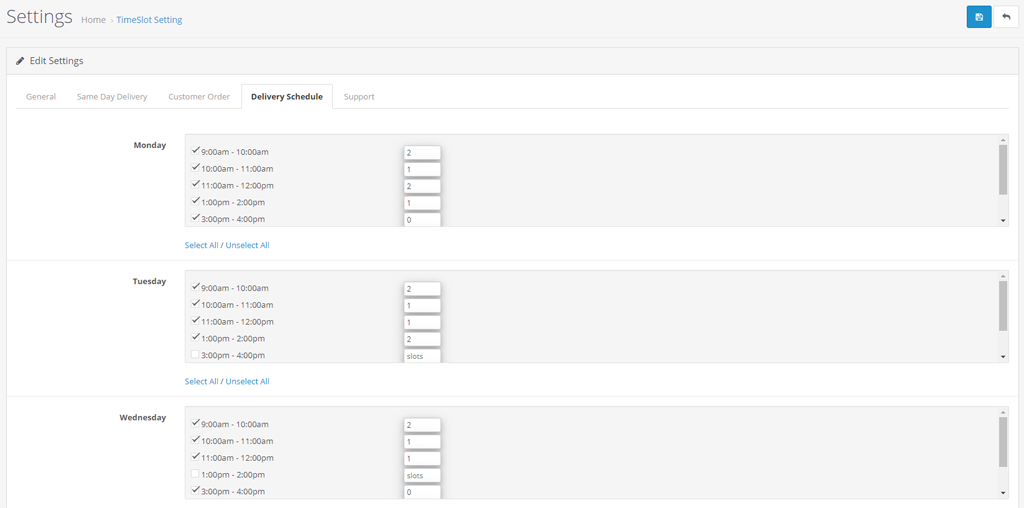Toggle Monday 11:00am - 12:00pm checkbox
The image size is (1024, 508).
195,185
